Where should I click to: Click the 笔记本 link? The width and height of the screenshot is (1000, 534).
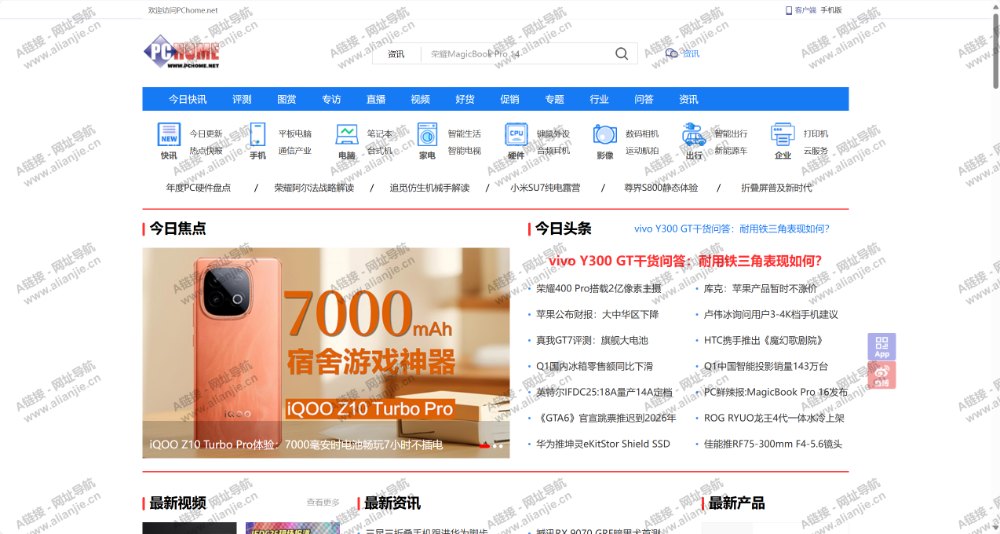[x=379, y=134]
